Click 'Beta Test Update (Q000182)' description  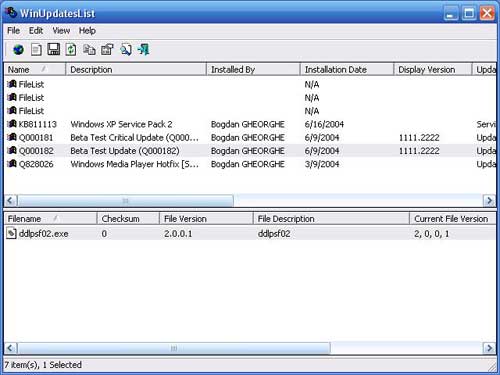point(125,151)
